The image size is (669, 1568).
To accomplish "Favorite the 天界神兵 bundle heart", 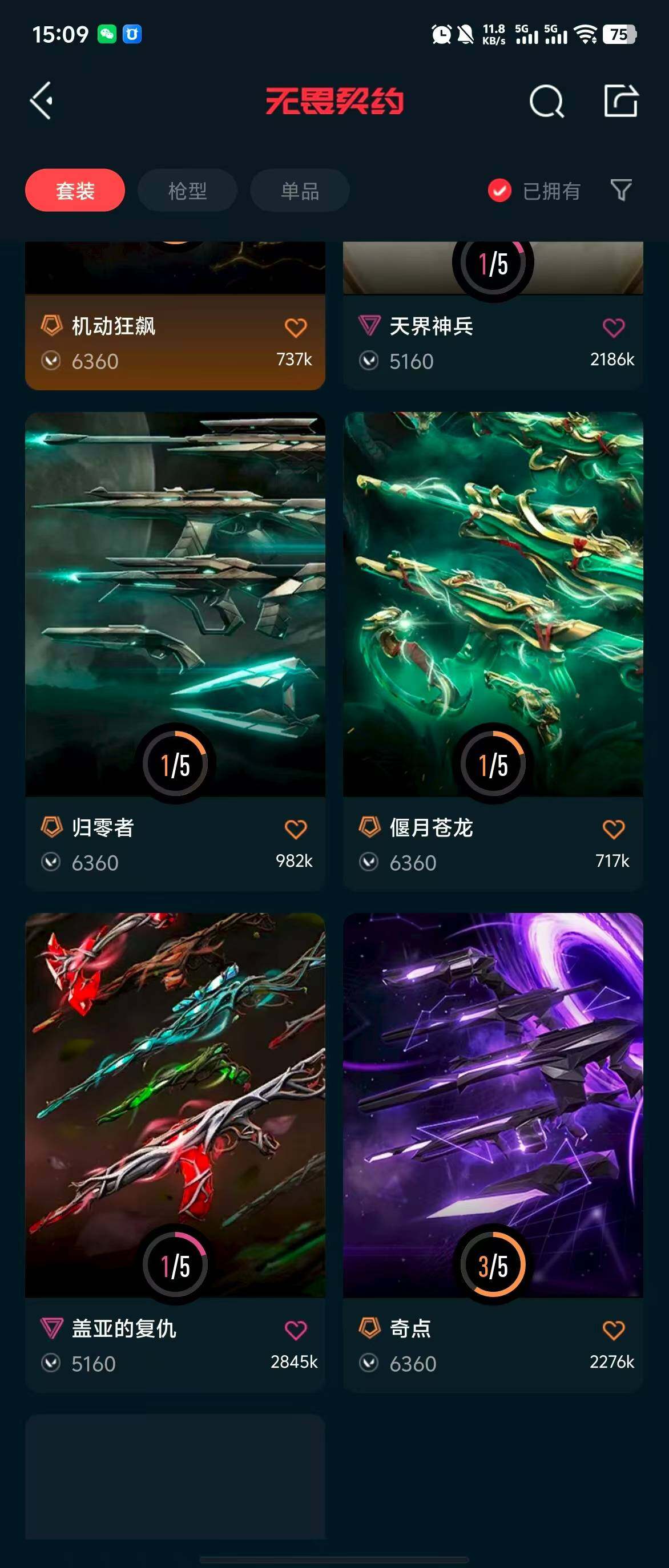I will click(613, 328).
